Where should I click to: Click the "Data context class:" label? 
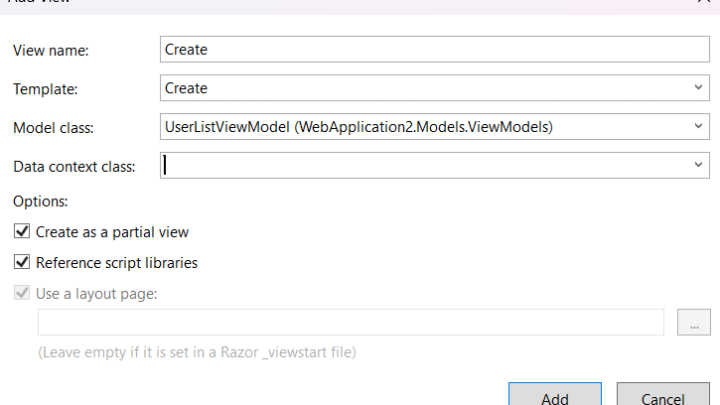(x=74, y=167)
